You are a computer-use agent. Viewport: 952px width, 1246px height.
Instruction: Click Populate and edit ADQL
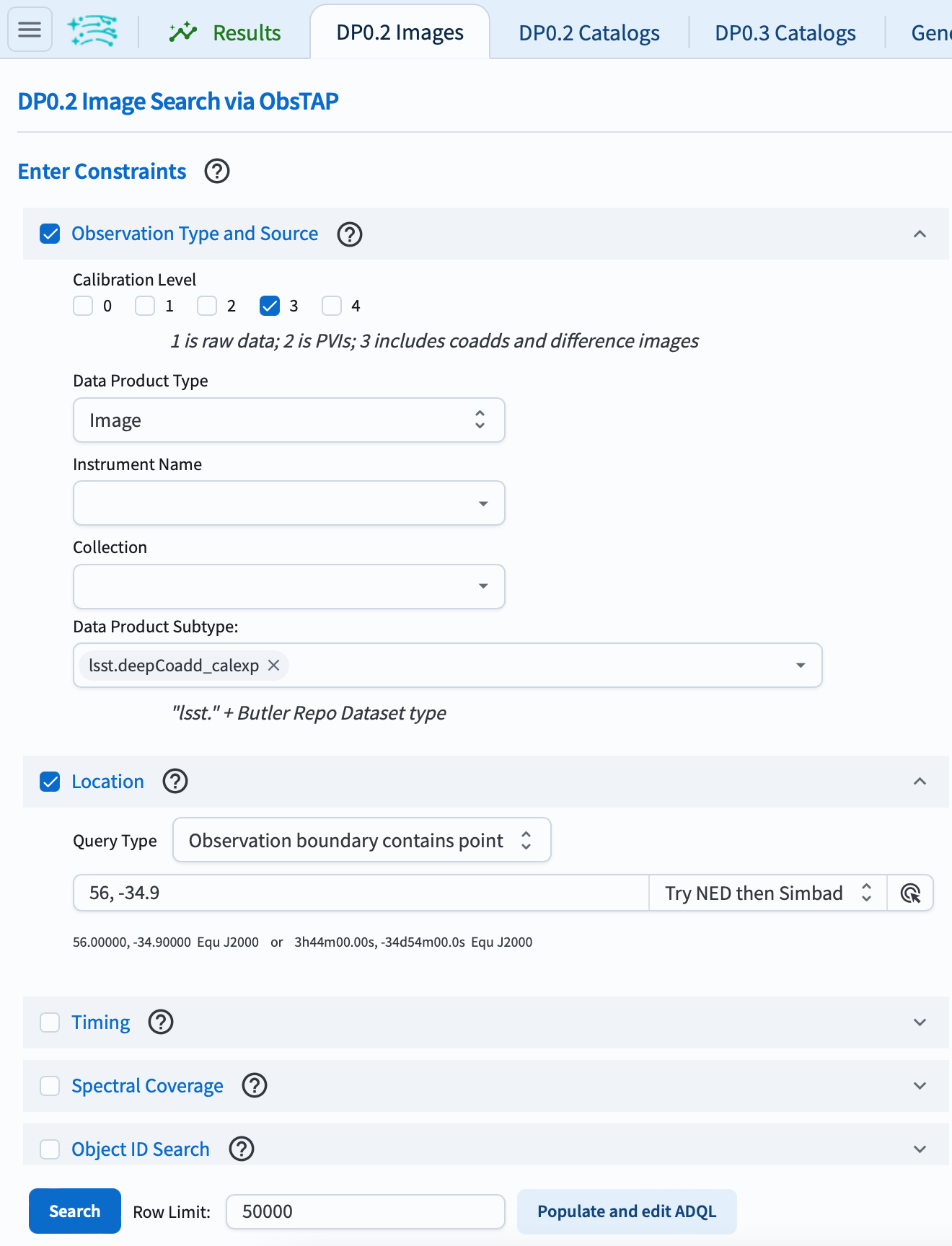(x=627, y=1211)
